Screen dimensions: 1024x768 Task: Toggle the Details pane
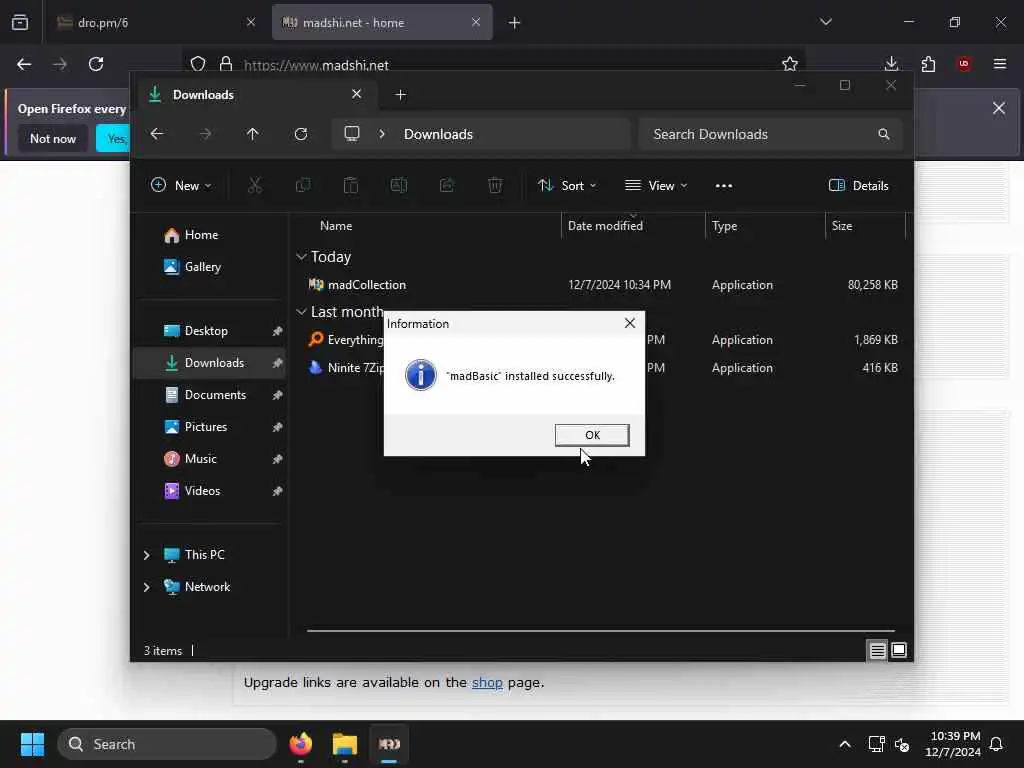(x=858, y=185)
